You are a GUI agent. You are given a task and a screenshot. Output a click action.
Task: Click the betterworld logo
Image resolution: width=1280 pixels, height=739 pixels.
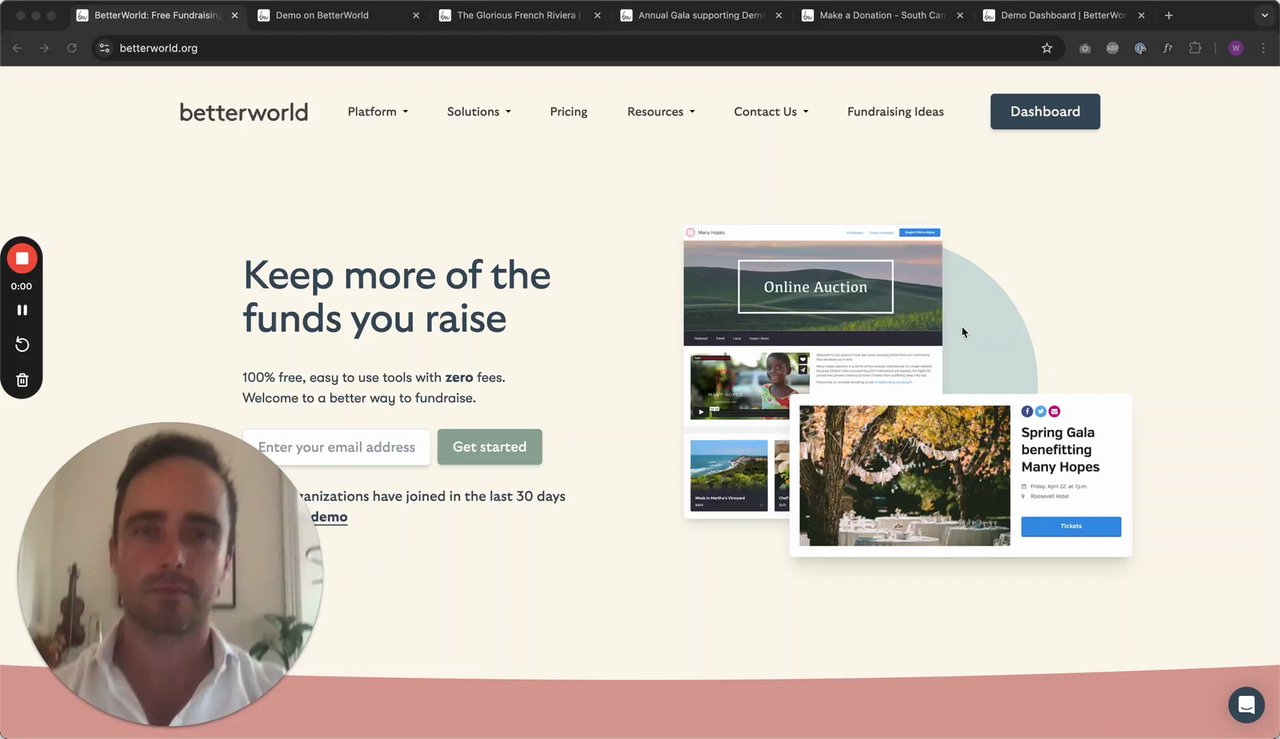click(244, 112)
